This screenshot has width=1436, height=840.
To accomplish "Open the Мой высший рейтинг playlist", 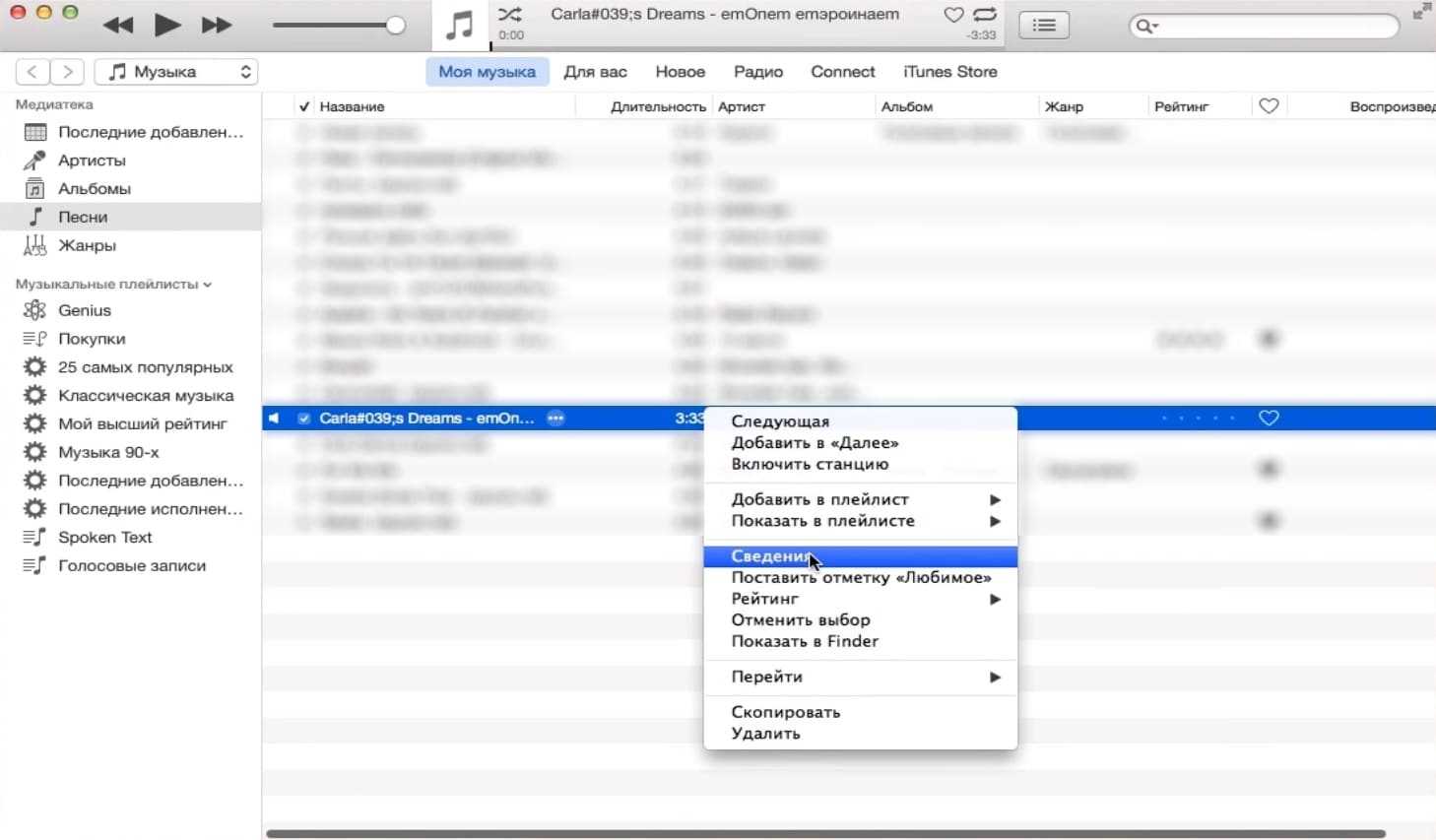I will click(131, 423).
